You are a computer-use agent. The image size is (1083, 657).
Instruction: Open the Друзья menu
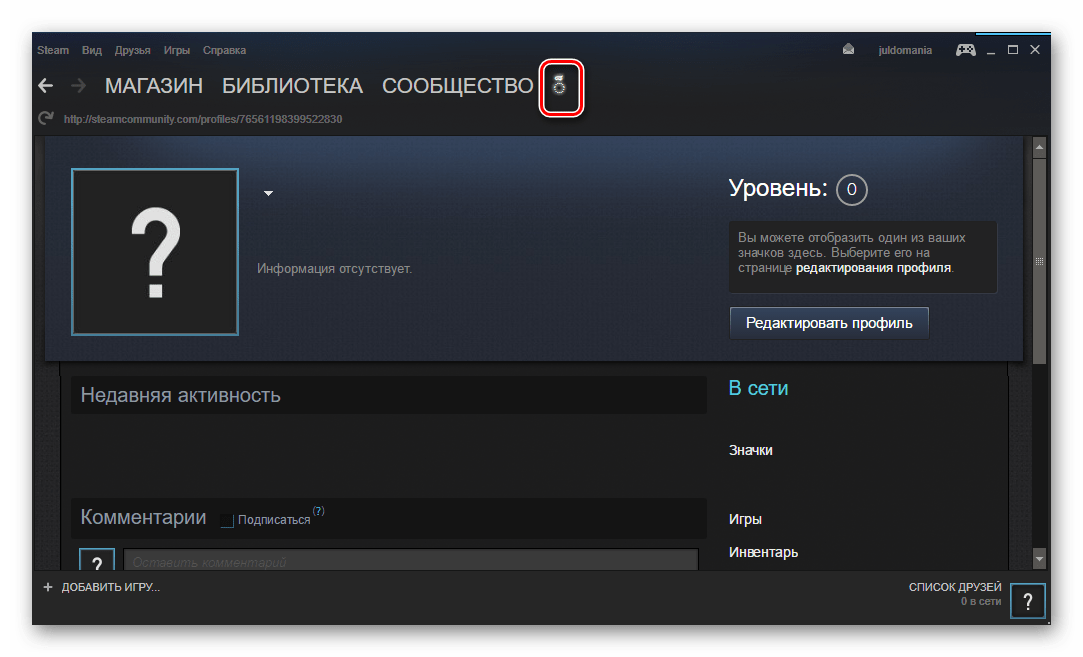(133, 50)
